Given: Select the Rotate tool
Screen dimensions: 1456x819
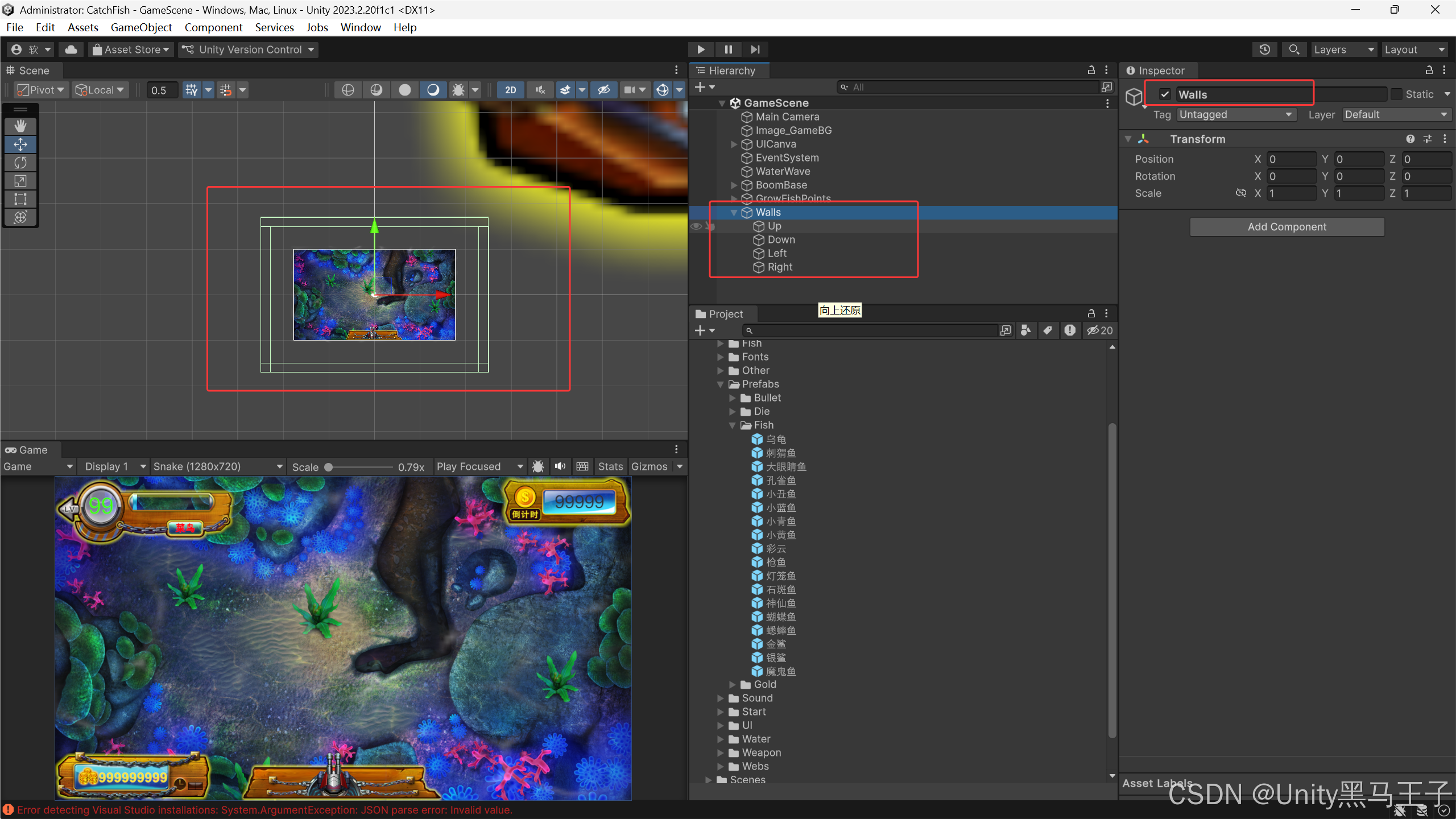Looking at the screenshot, I should (20, 163).
